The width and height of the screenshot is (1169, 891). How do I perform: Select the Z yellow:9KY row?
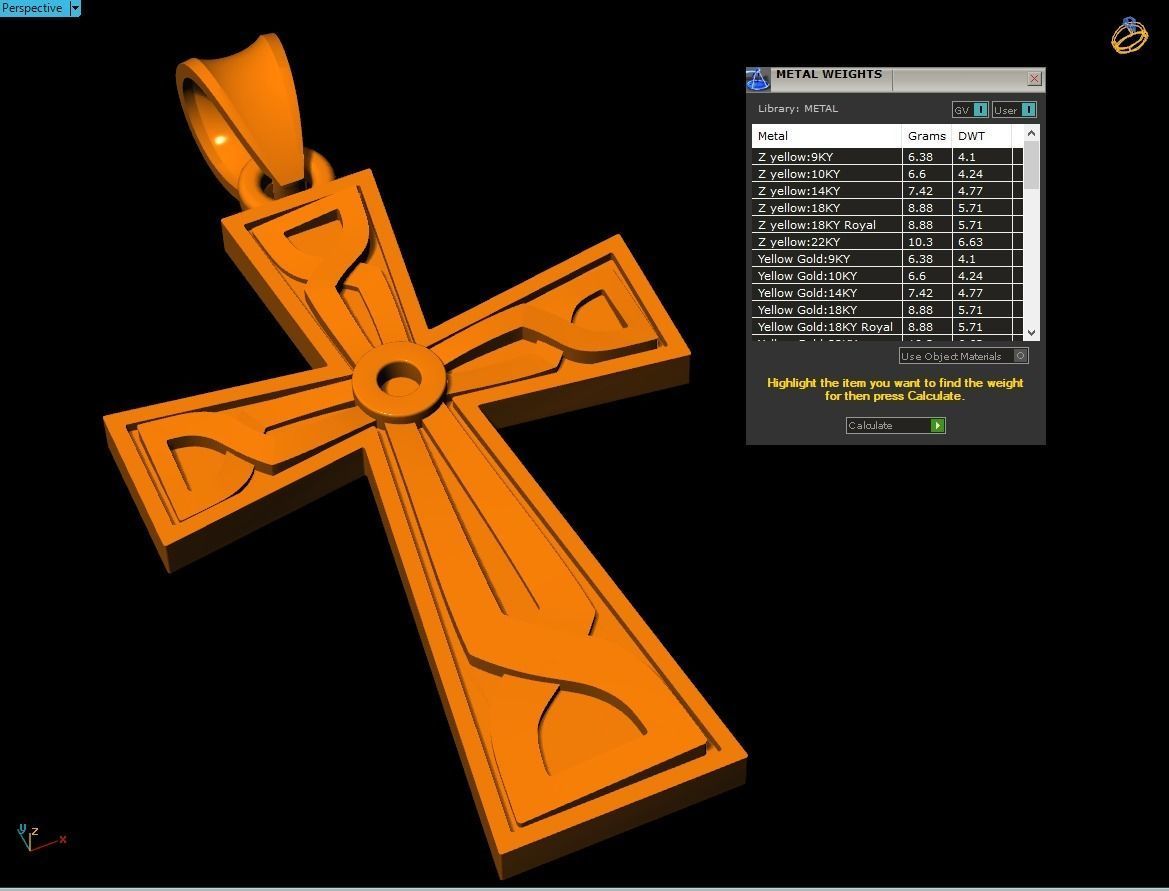887,157
